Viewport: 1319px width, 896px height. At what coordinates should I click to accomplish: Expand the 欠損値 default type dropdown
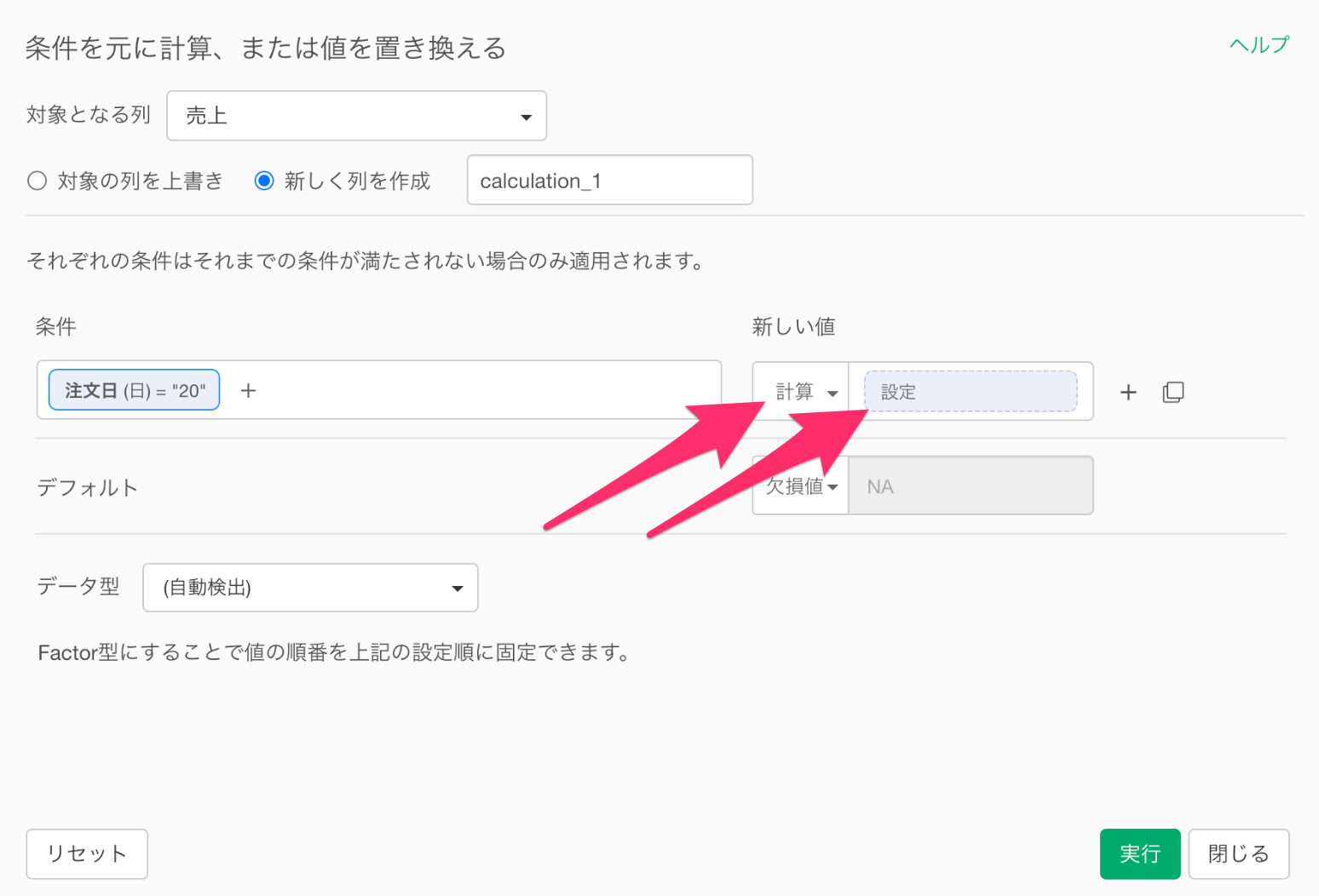click(801, 486)
